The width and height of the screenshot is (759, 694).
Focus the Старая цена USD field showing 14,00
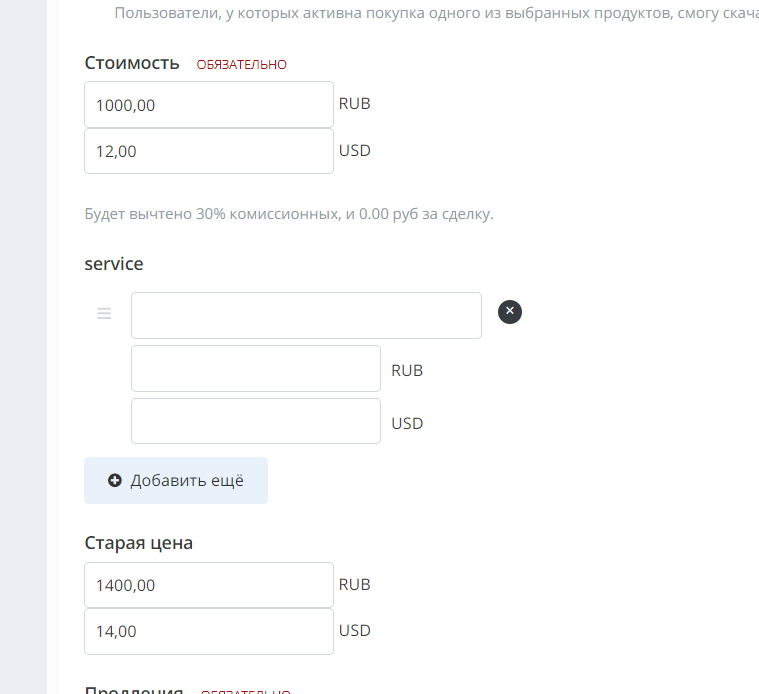coord(208,631)
